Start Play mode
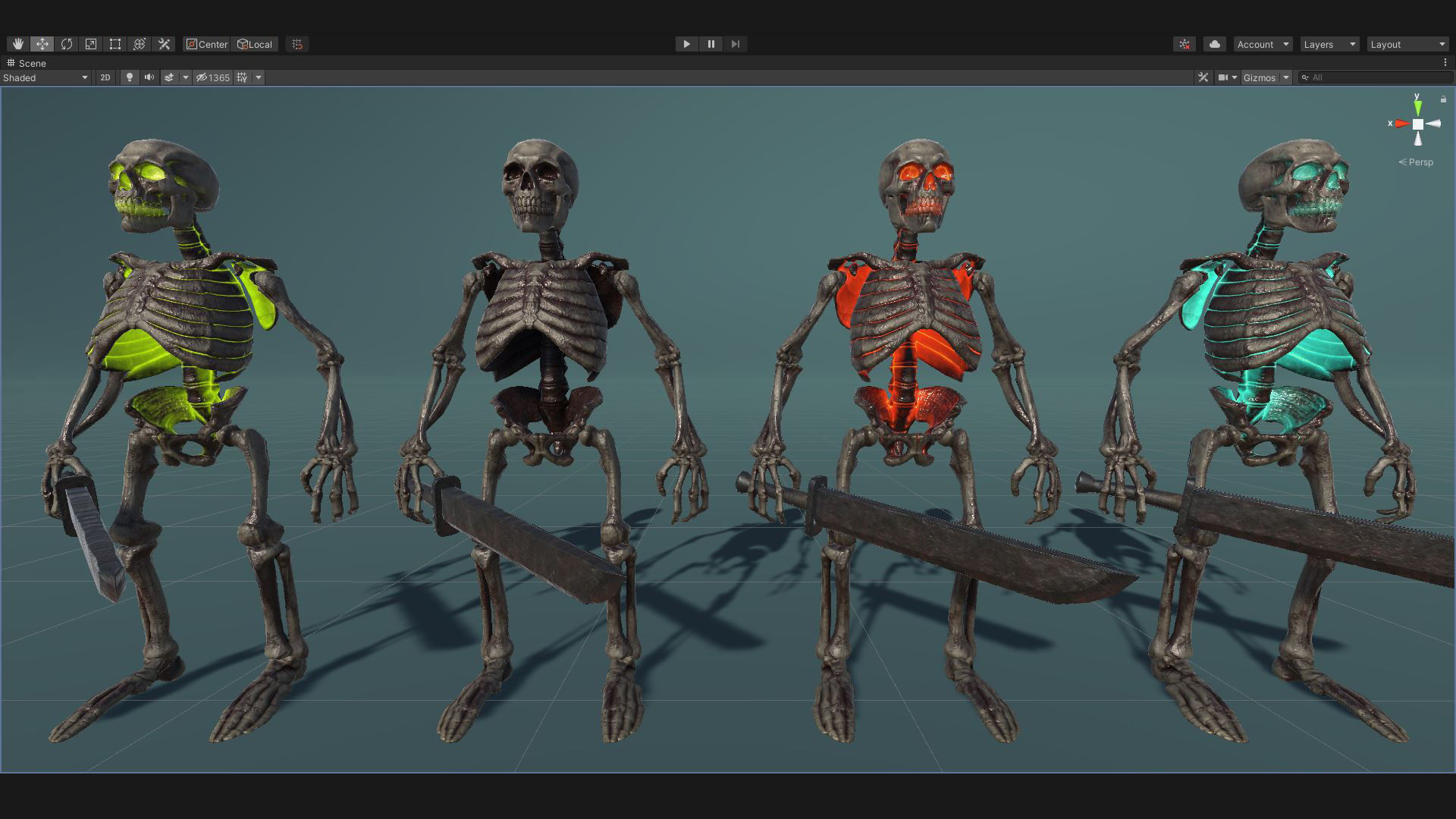Image resolution: width=1456 pixels, height=819 pixels. pos(686,44)
